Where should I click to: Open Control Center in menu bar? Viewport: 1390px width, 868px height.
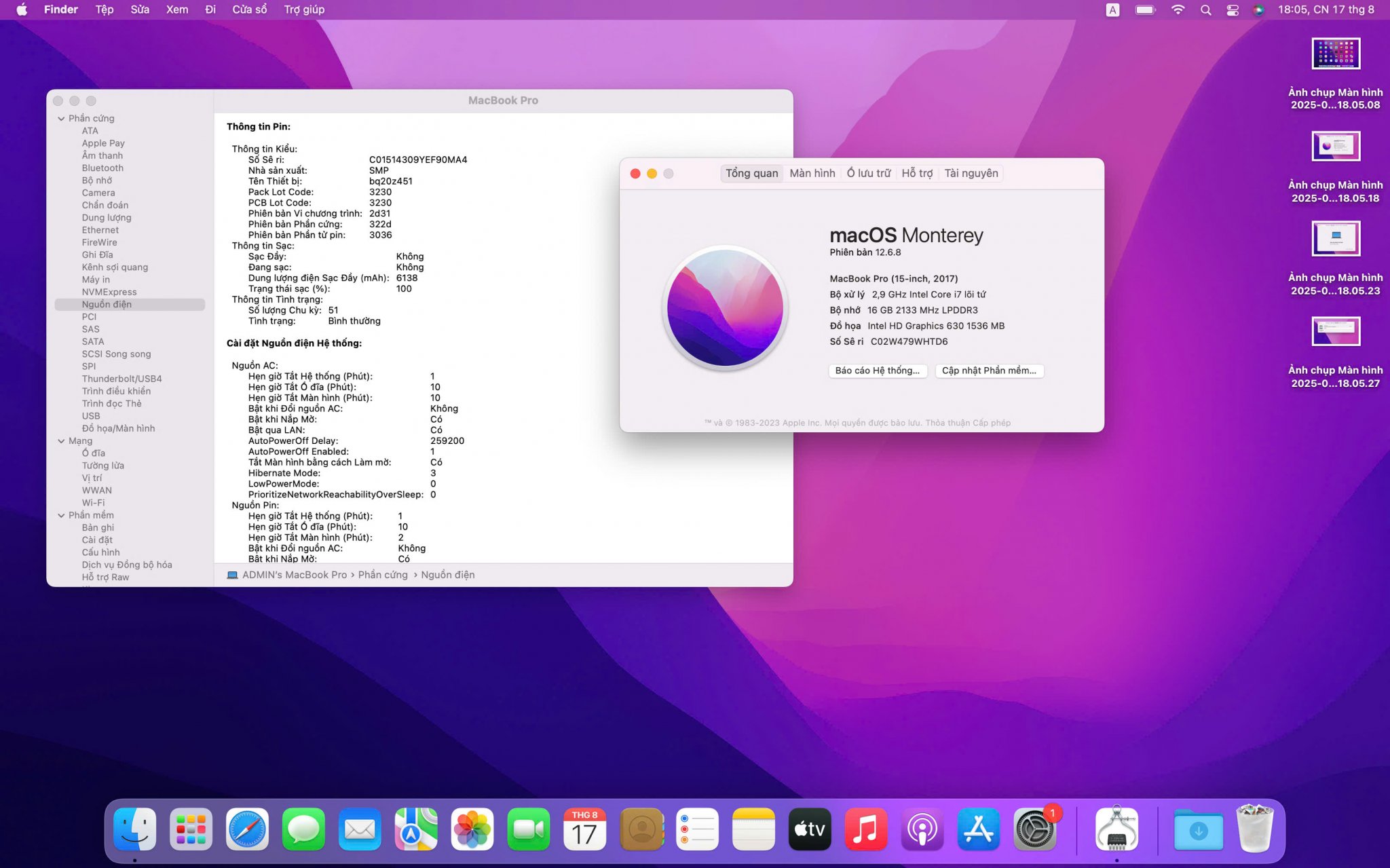[1233, 10]
